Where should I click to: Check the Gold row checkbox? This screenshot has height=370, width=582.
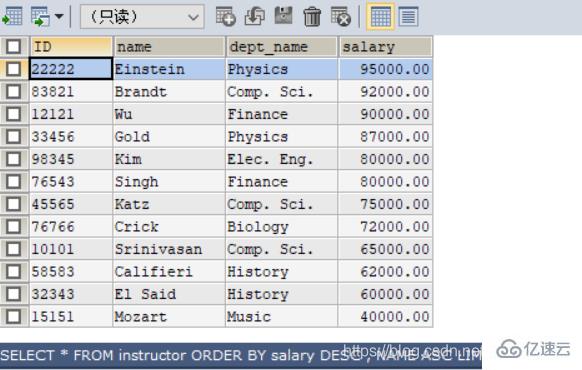14,137
